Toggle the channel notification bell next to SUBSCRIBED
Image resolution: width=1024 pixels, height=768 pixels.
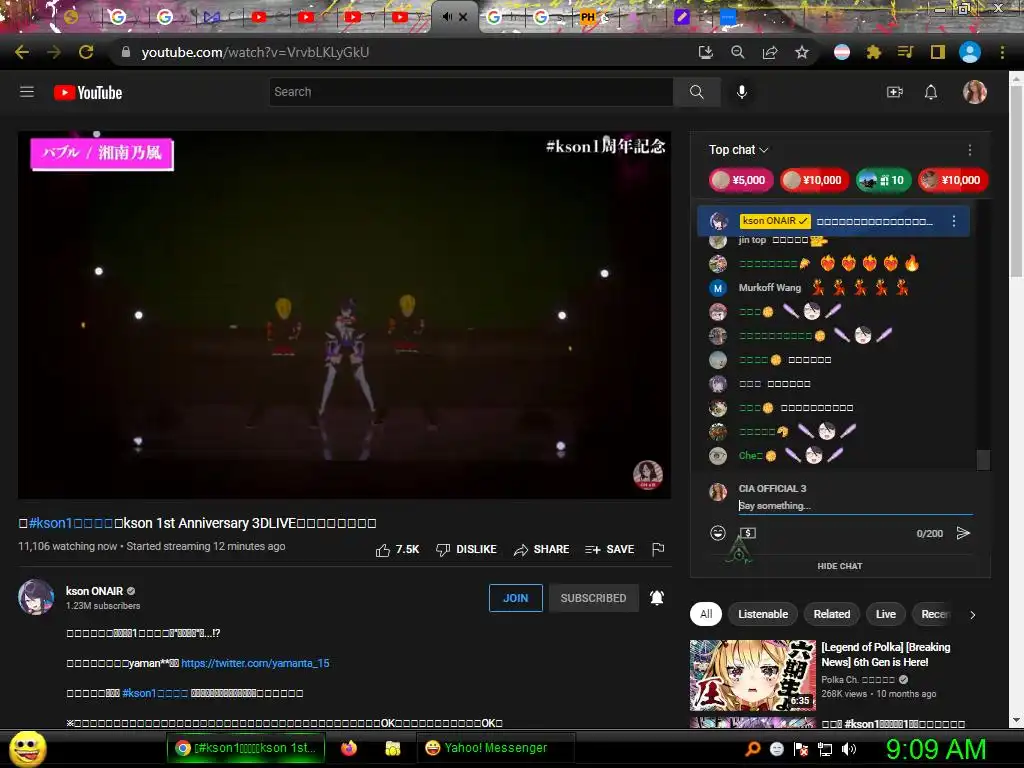(657, 598)
